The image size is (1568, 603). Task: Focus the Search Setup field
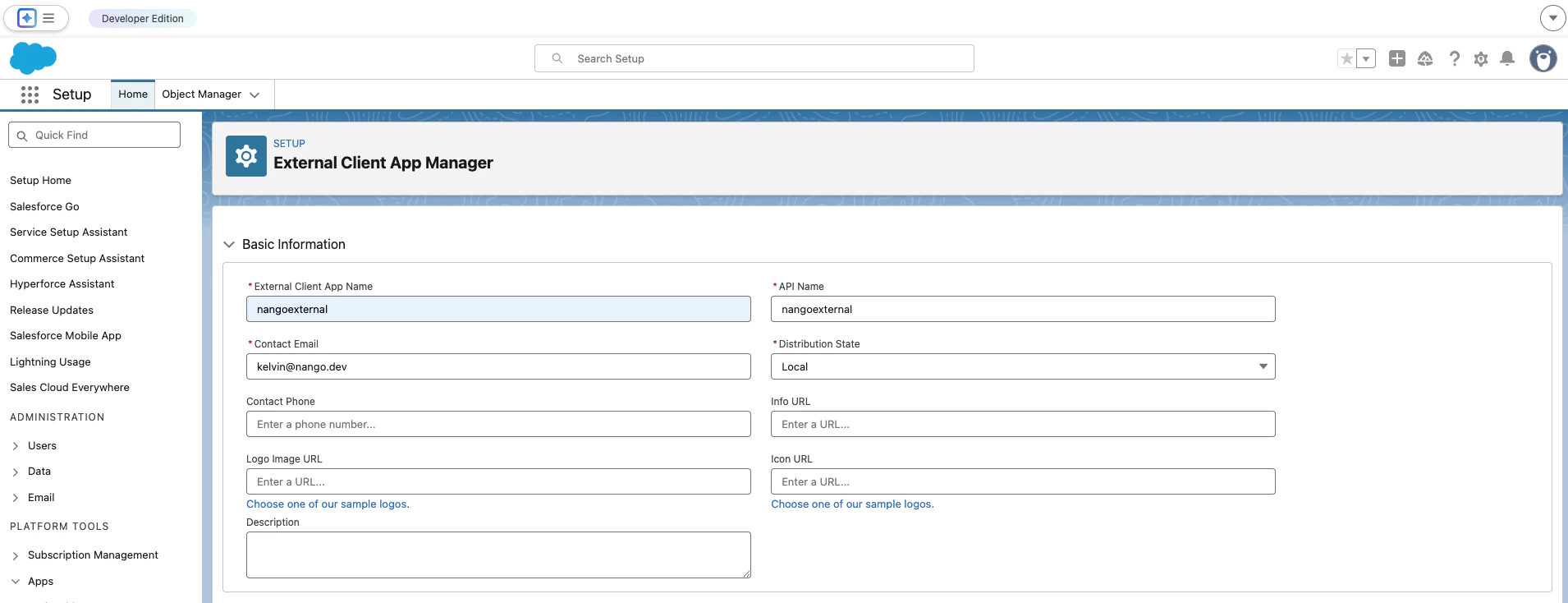coord(754,58)
